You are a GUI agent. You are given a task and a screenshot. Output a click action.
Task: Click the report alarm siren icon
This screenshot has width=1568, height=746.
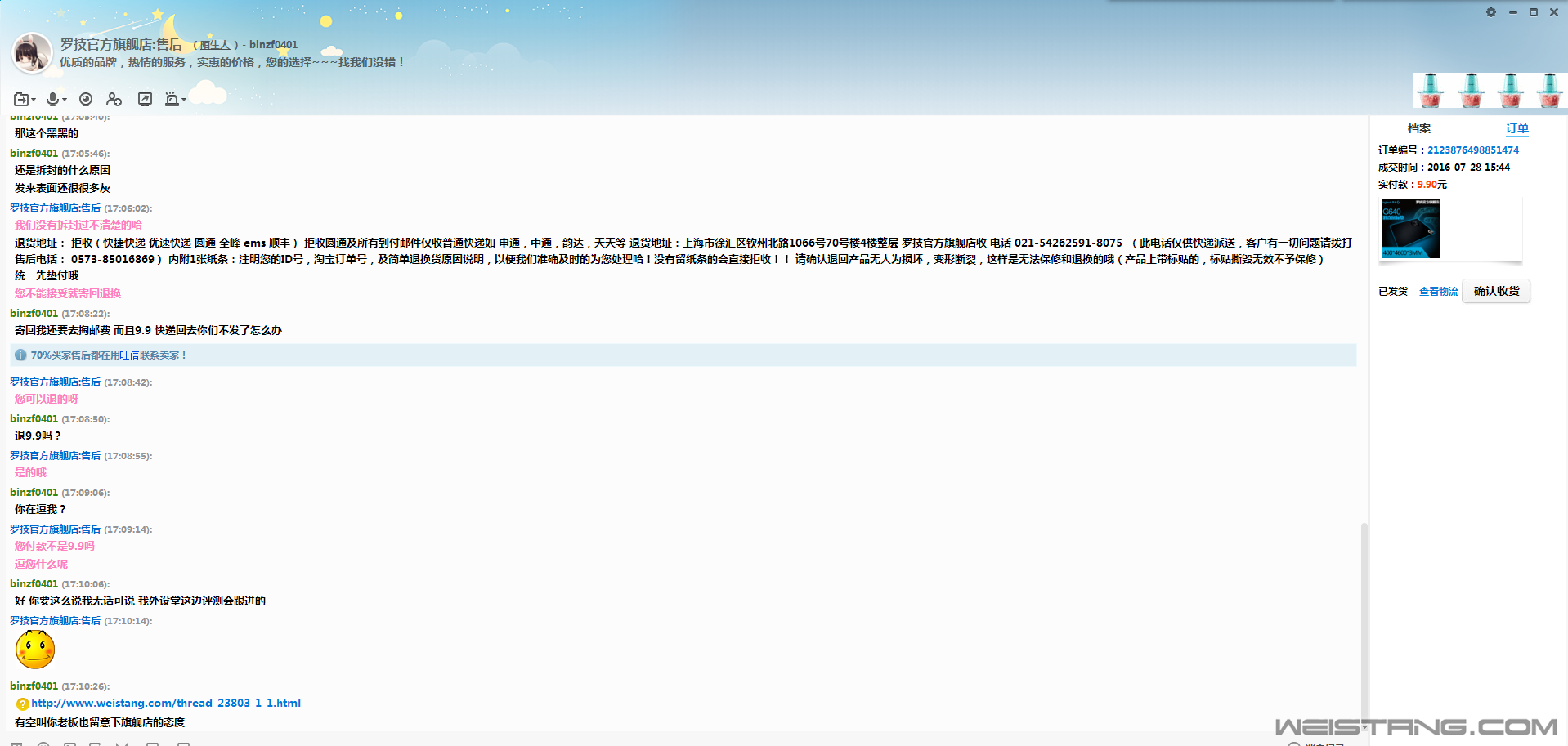(x=172, y=99)
